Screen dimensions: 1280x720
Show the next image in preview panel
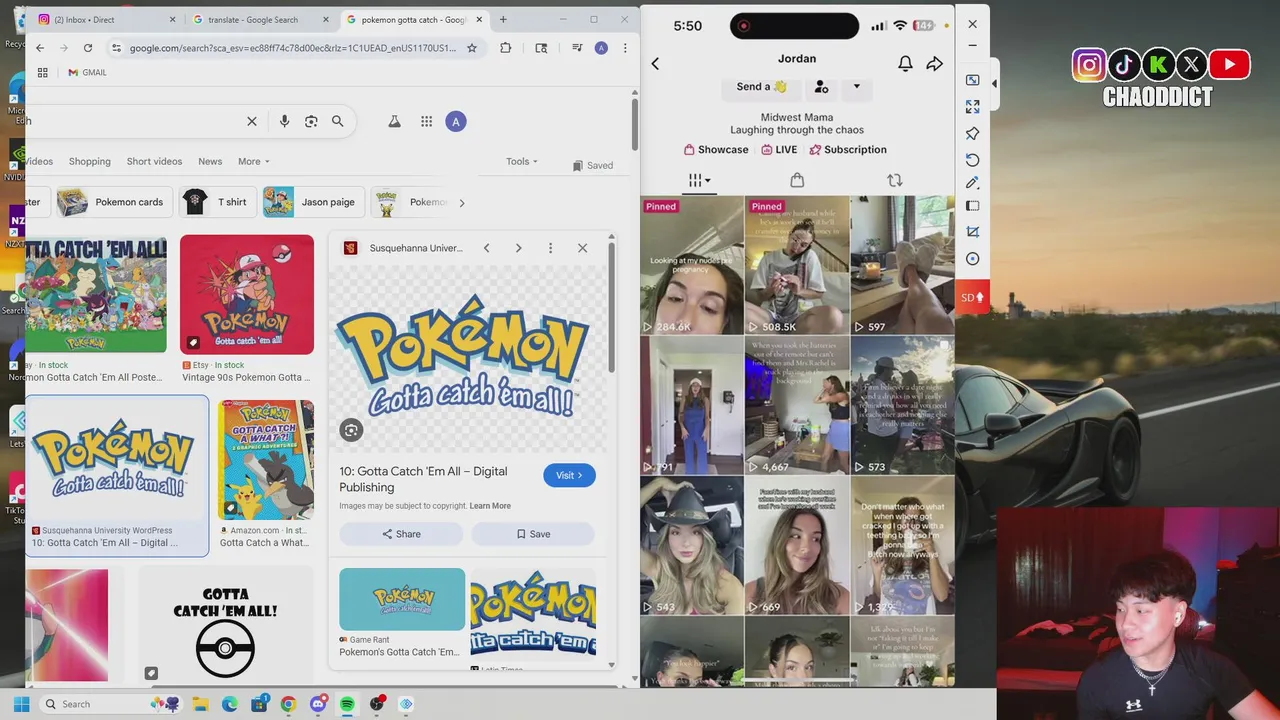[518, 248]
